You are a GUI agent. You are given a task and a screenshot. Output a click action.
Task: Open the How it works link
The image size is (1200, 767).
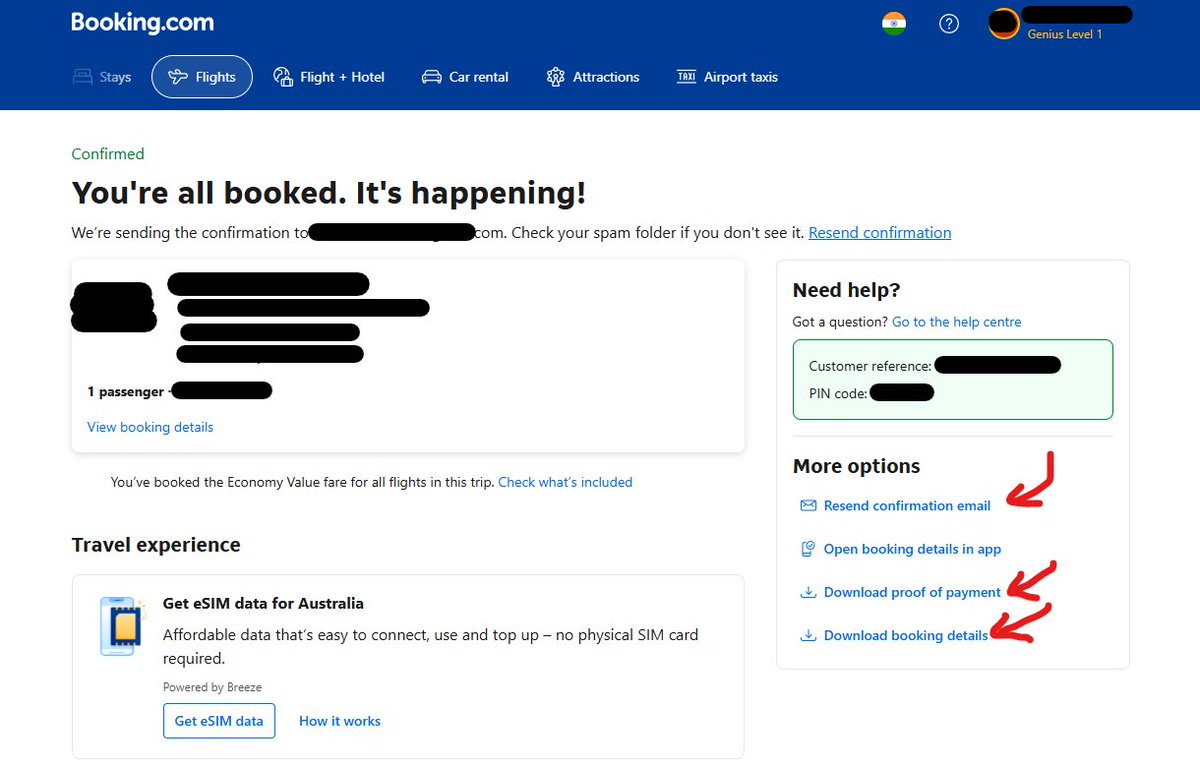(340, 721)
